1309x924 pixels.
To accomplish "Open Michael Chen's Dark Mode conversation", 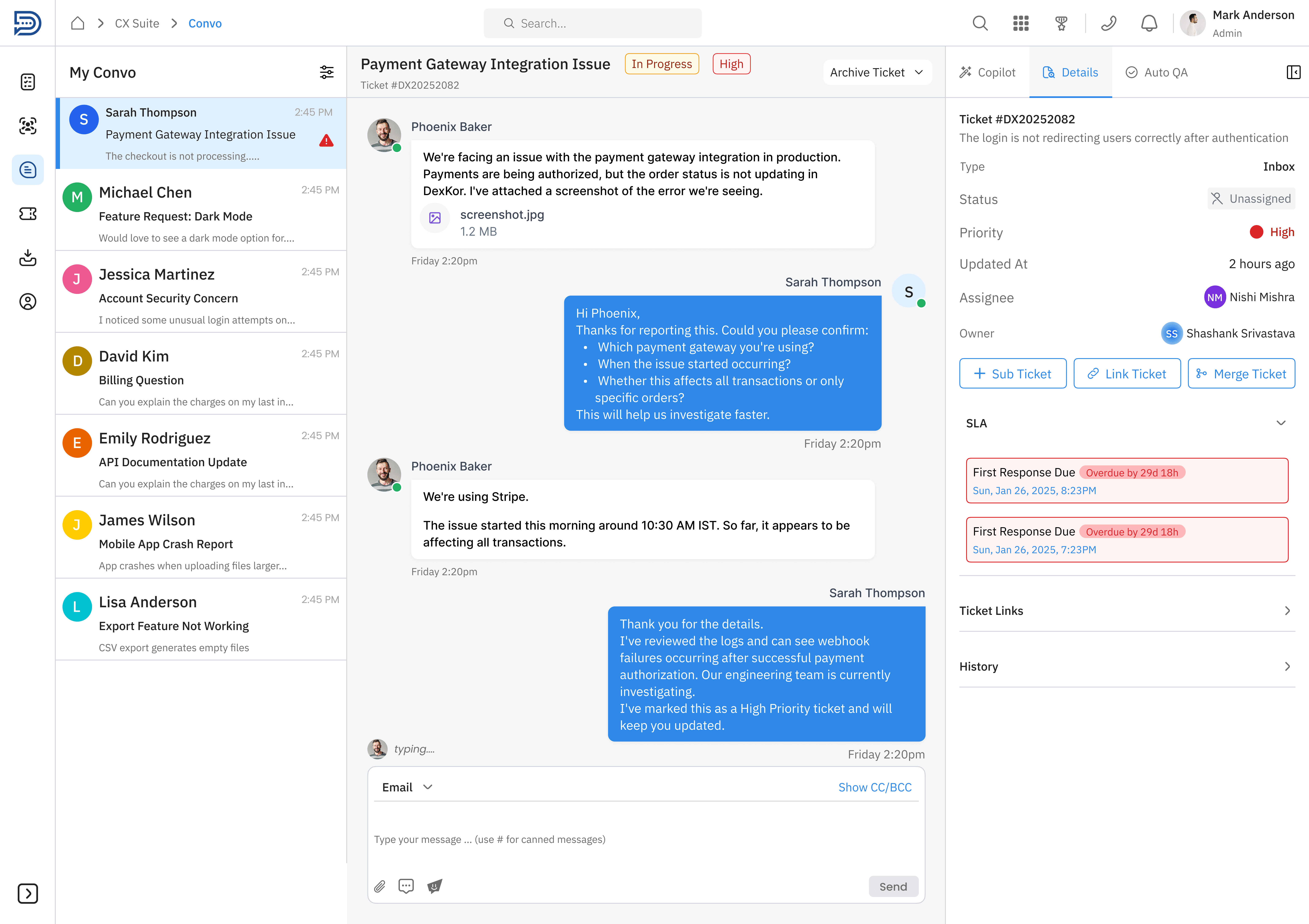I will pyautogui.click(x=201, y=210).
